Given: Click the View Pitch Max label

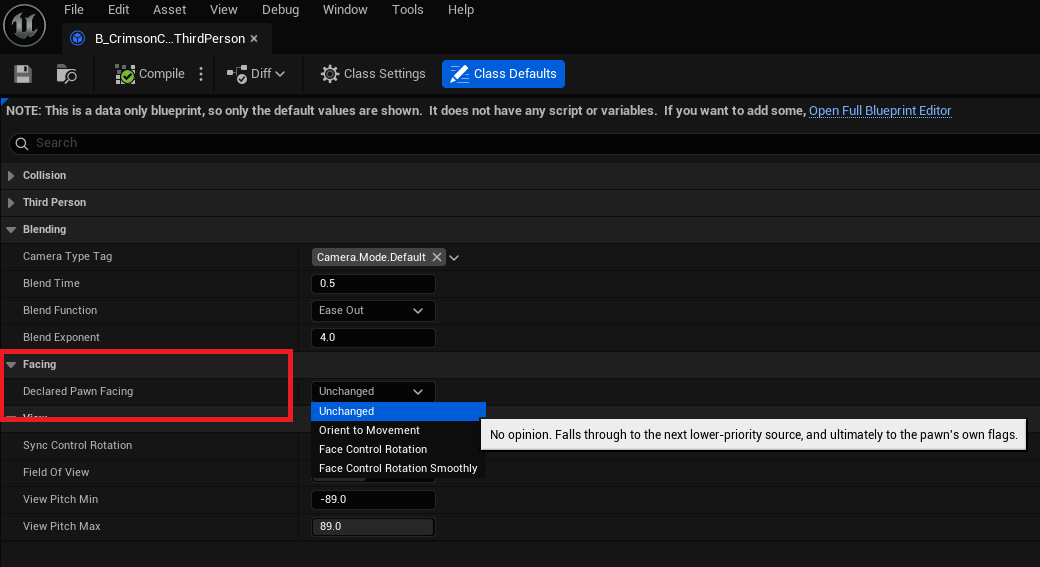Looking at the screenshot, I should (62, 527).
